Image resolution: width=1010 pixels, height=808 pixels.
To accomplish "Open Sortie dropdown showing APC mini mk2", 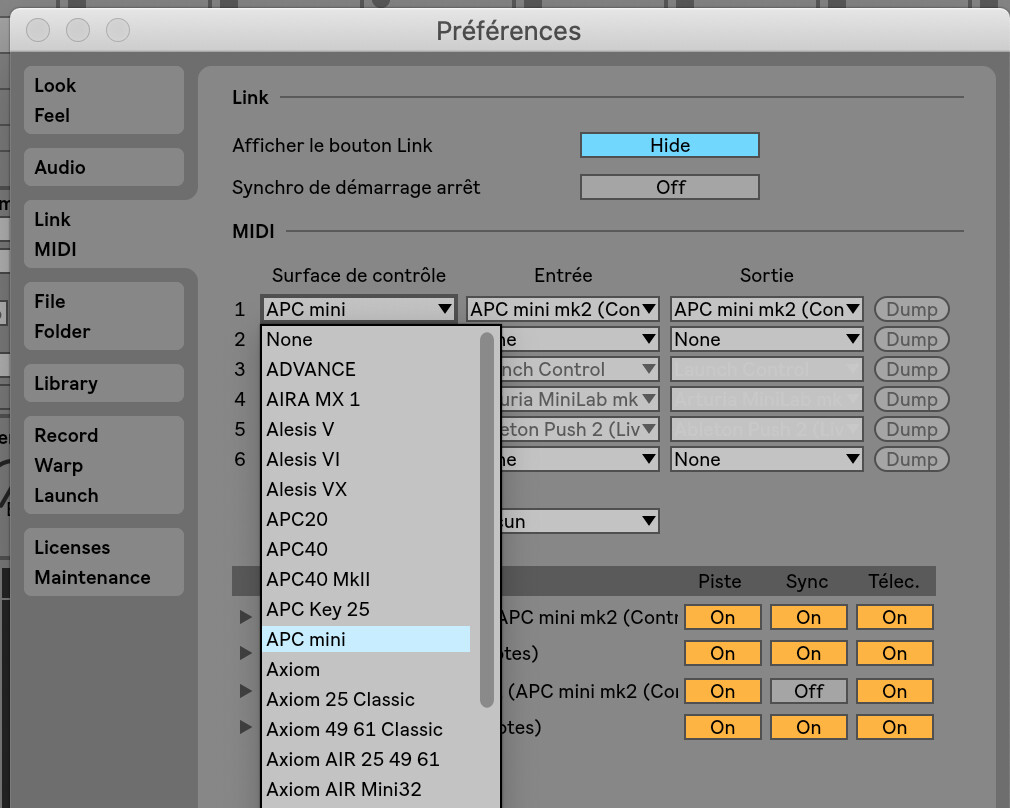I will tap(767, 309).
